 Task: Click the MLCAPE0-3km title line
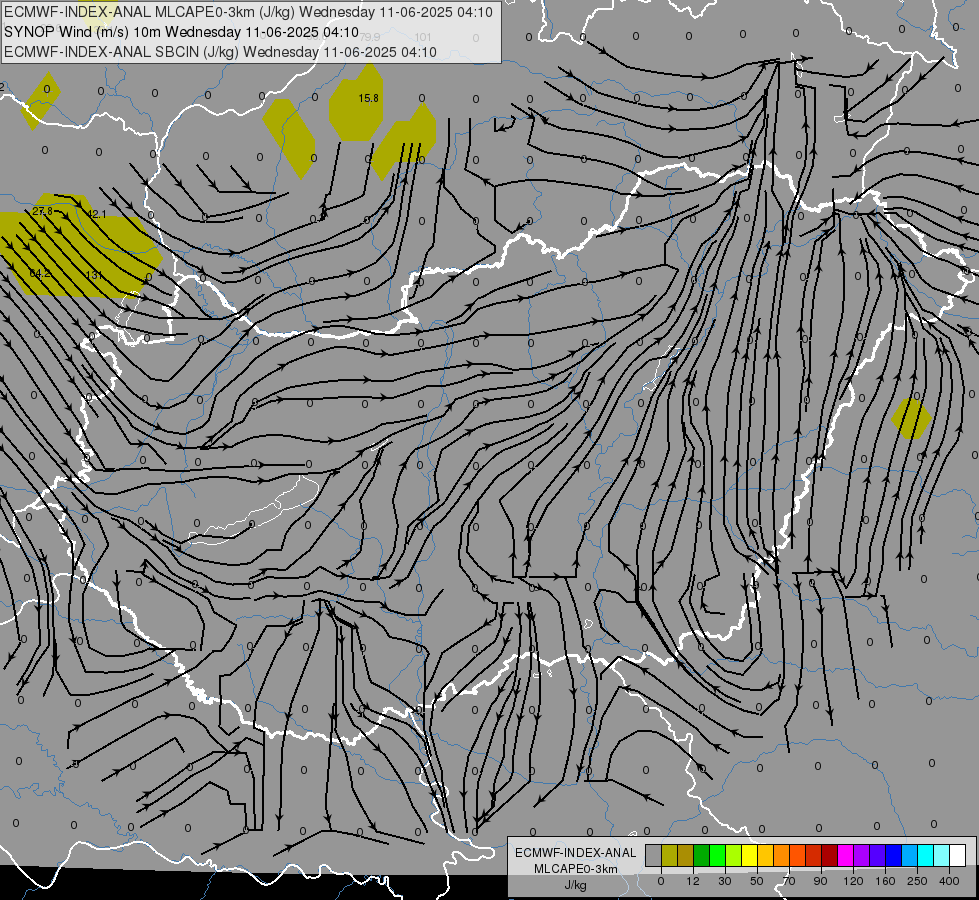coord(248,12)
